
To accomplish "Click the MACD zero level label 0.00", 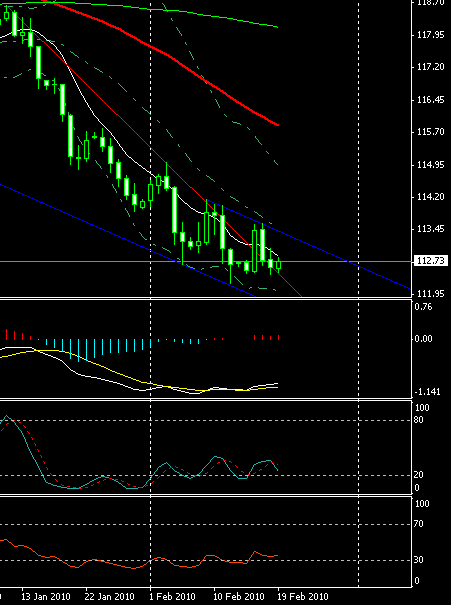I will coord(423,339).
